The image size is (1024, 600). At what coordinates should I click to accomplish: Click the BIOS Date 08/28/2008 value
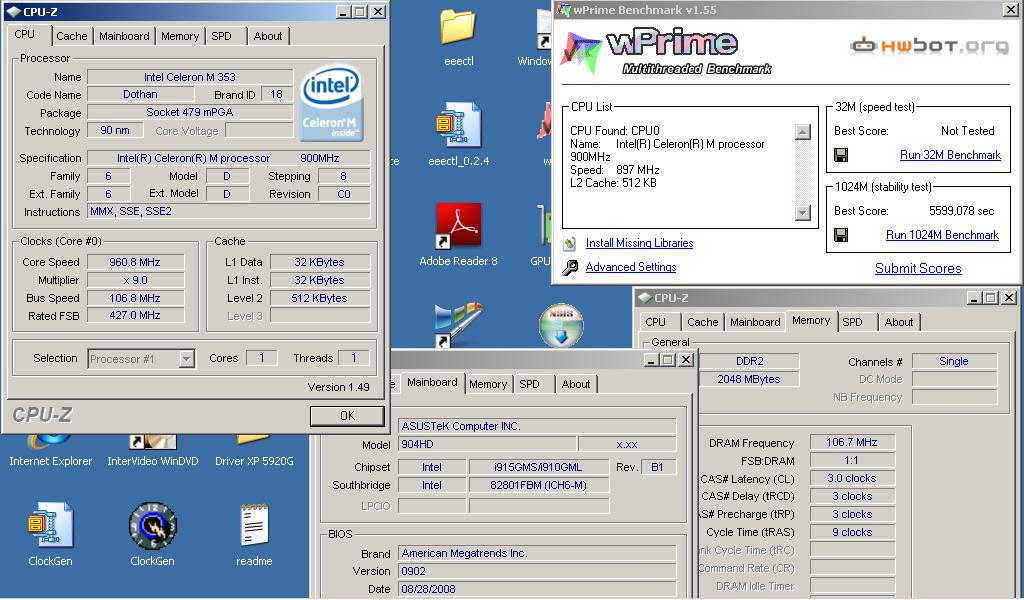pos(537,589)
